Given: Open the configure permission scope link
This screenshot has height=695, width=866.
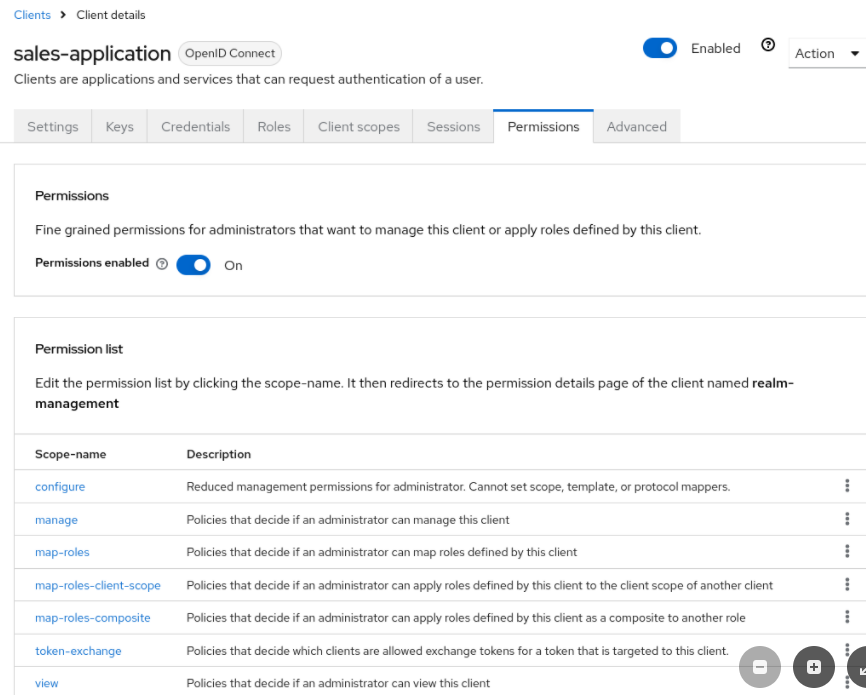Looking at the screenshot, I should tap(59, 486).
